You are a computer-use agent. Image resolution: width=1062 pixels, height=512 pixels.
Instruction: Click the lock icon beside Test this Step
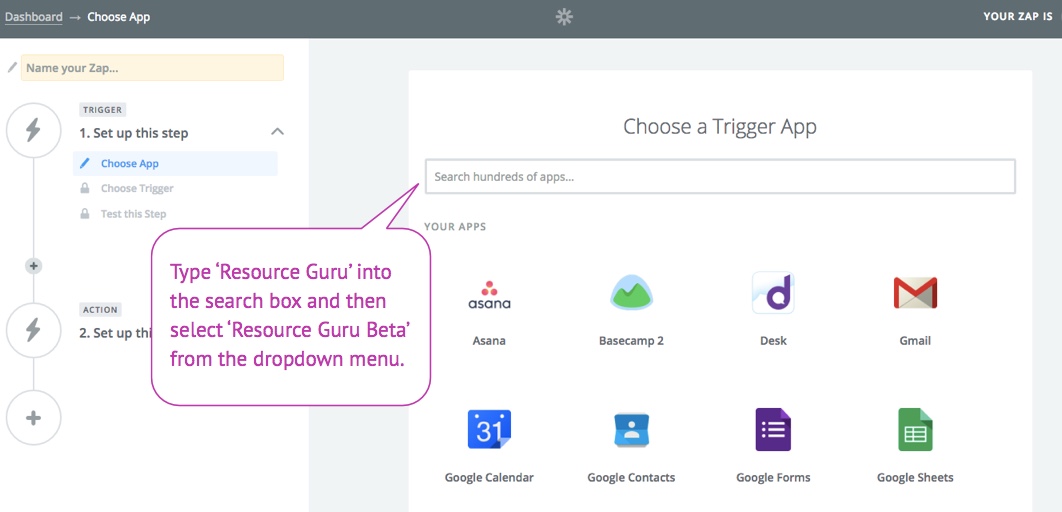tap(85, 213)
